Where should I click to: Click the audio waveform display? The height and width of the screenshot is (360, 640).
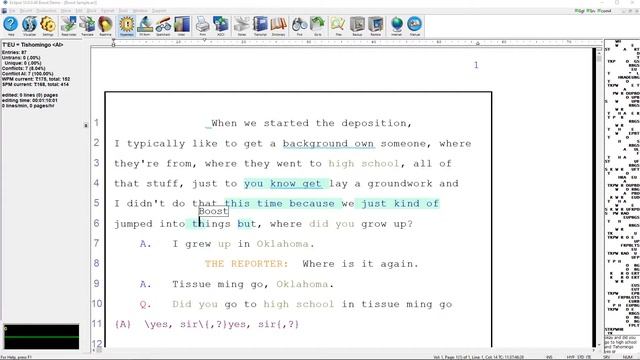point(42,337)
